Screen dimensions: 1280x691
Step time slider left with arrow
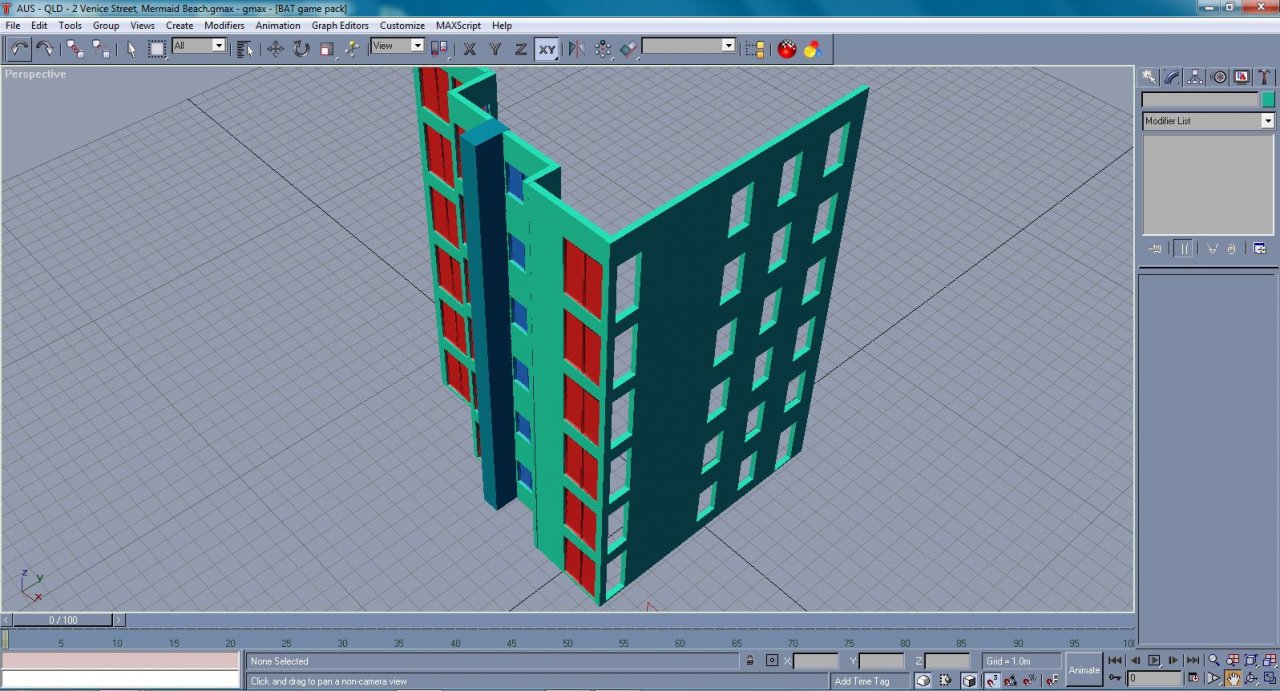point(8,620)
